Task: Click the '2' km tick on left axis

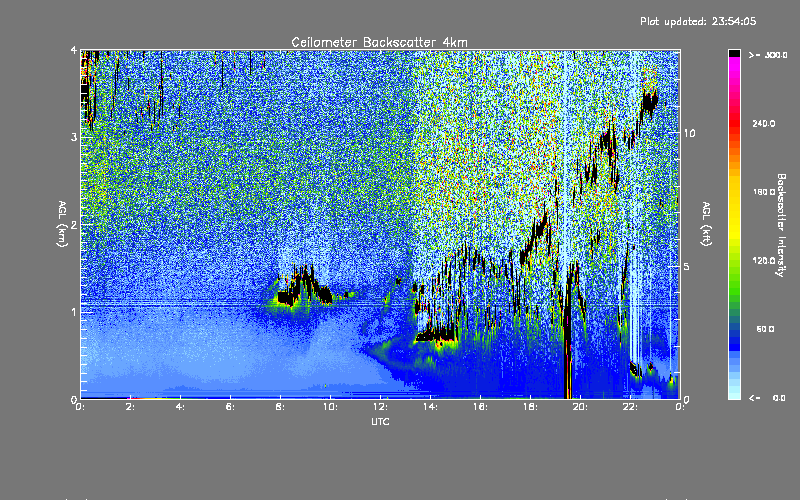Action: pyautogui.click(x=74, y=224)
